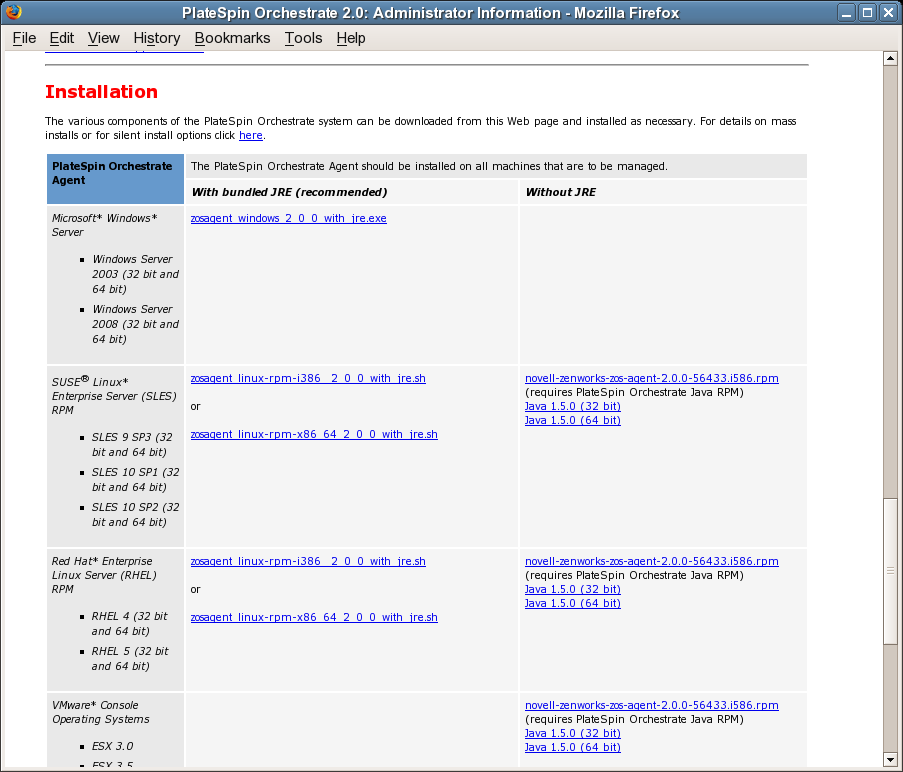Download SLES i386 agent with JRE script
Image resolution: width=903 pixels, height=772 pixels.
coord(308,378)
